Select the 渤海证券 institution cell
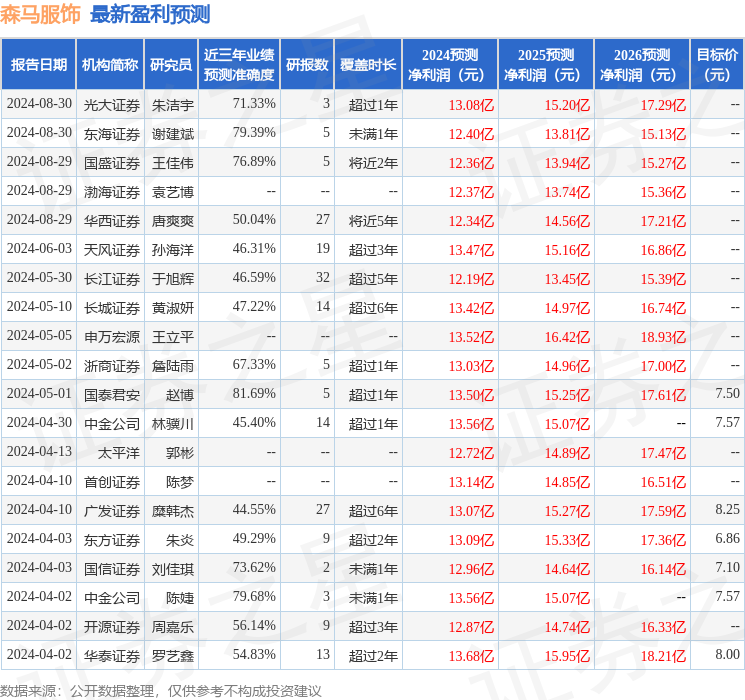 (112, 192)
